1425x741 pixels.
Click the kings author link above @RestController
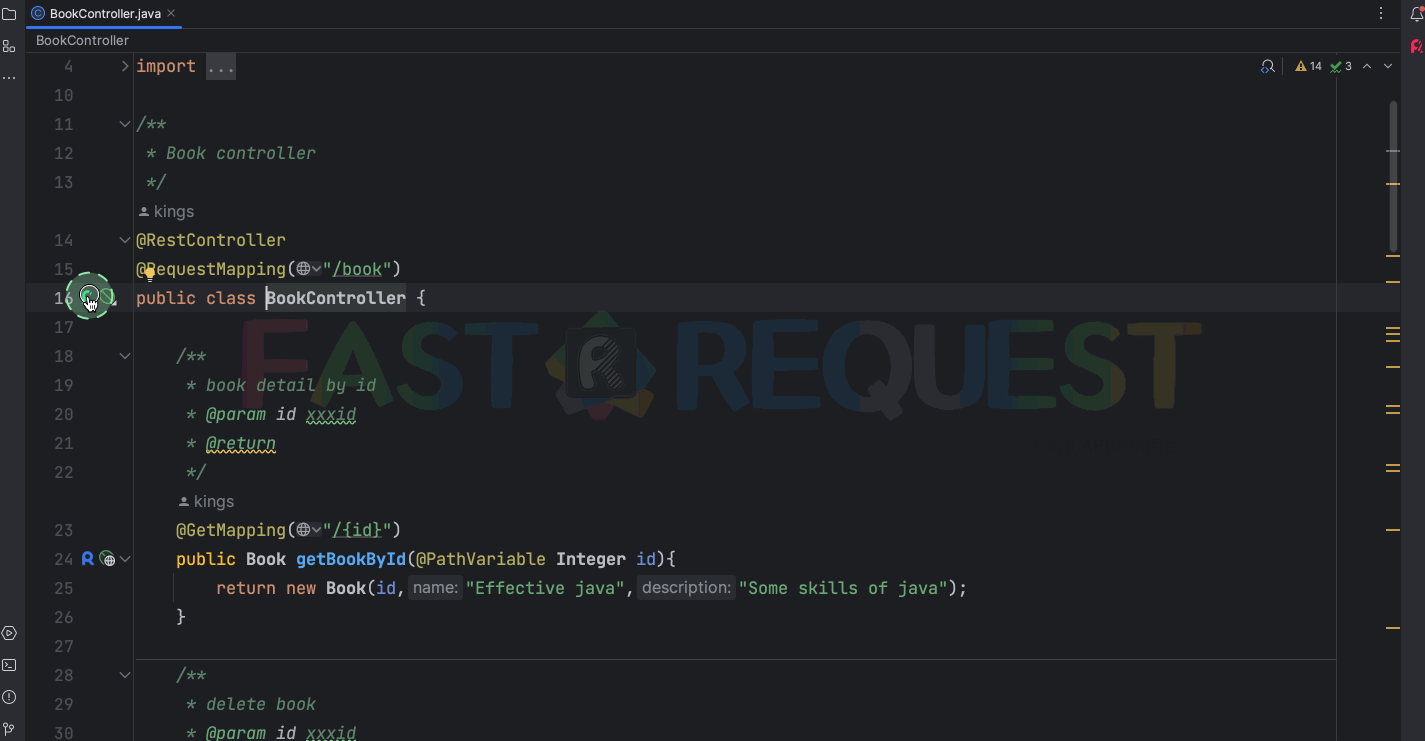tap(173, 211)
